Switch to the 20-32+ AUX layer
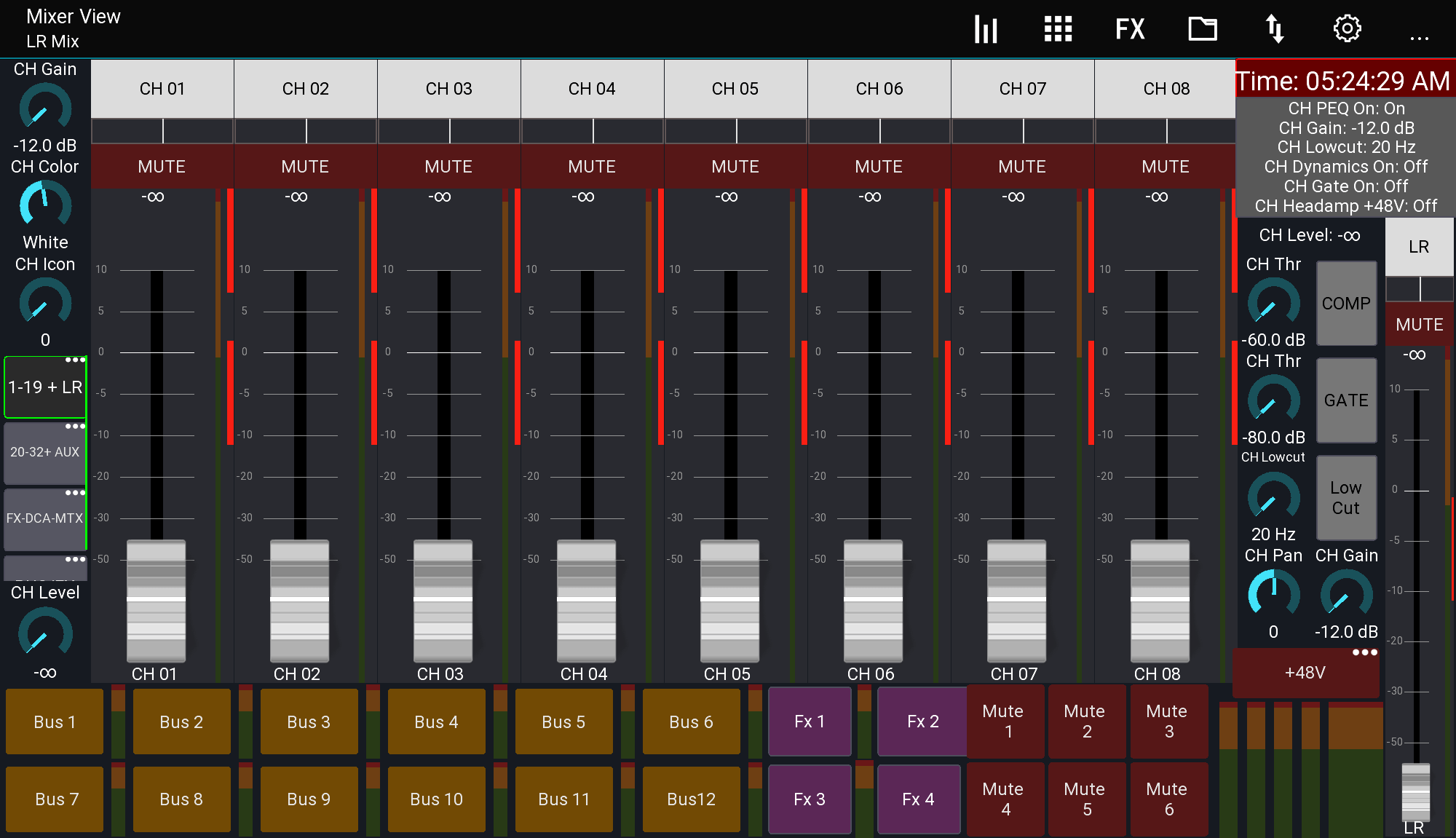 [44, 452]
